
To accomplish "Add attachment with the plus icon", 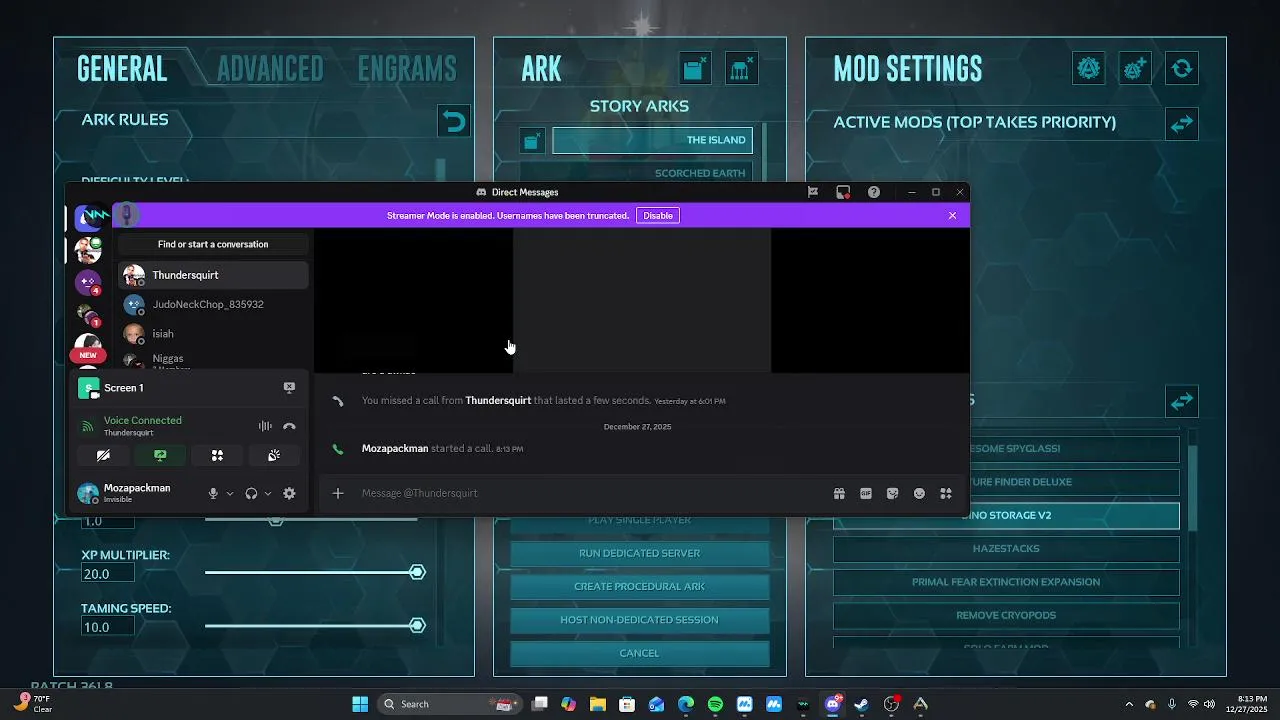I will pos(338,493).
